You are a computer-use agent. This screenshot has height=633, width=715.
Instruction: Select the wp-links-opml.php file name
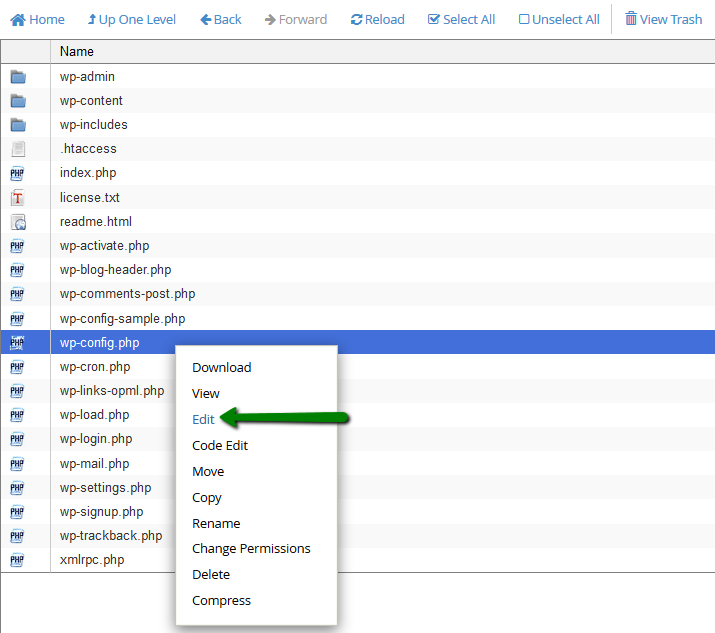click(x=112, y=391)
